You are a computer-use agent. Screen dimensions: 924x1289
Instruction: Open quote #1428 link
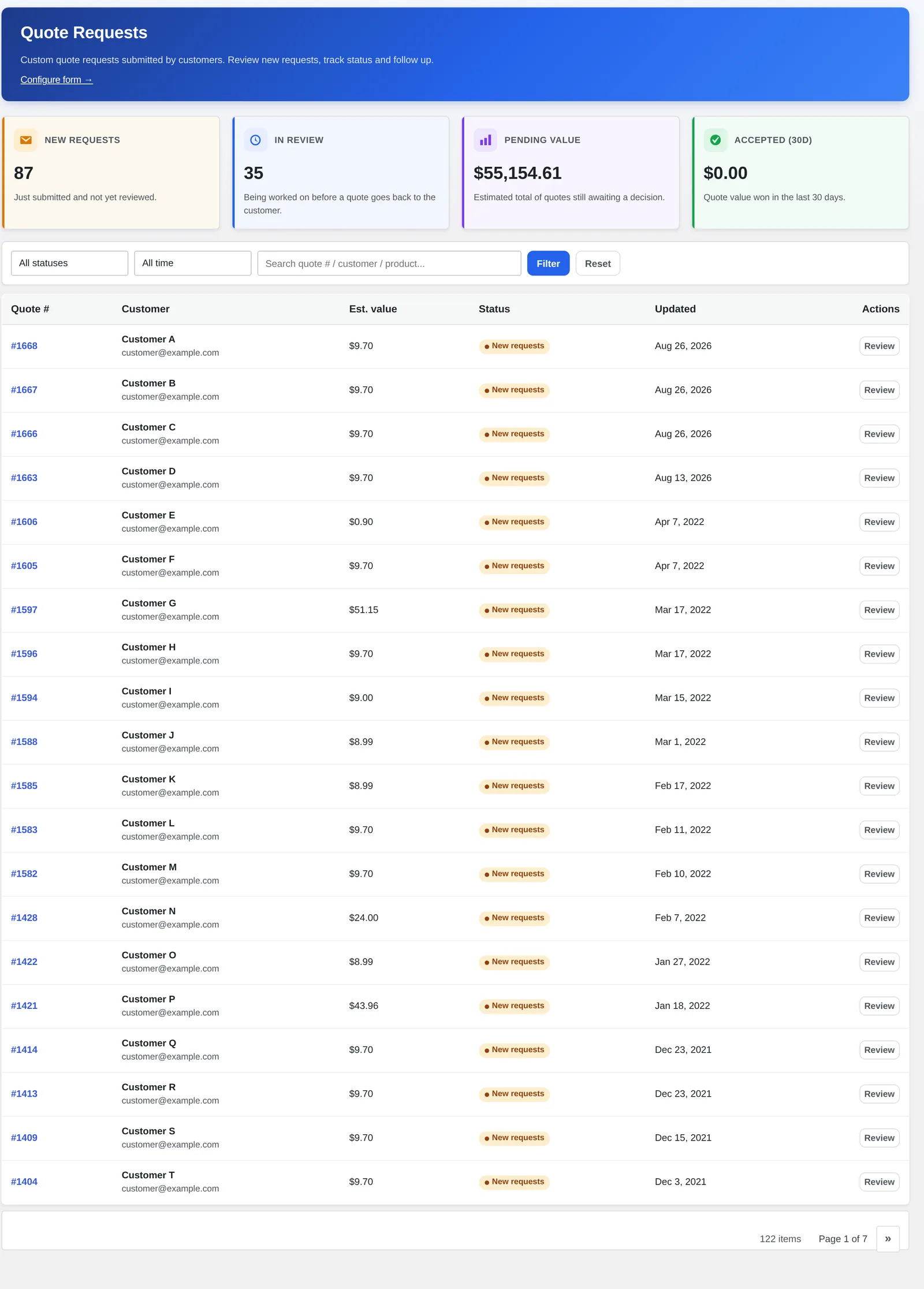pos(24,918)
